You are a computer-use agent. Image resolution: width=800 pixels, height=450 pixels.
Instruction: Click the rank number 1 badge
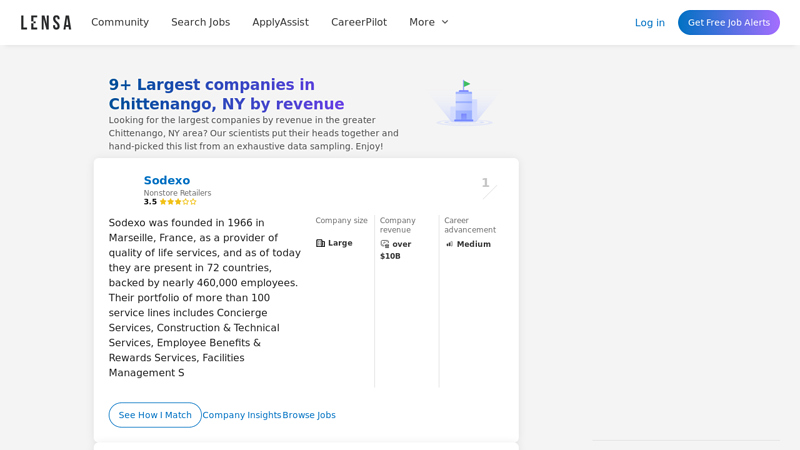(486, 183)
